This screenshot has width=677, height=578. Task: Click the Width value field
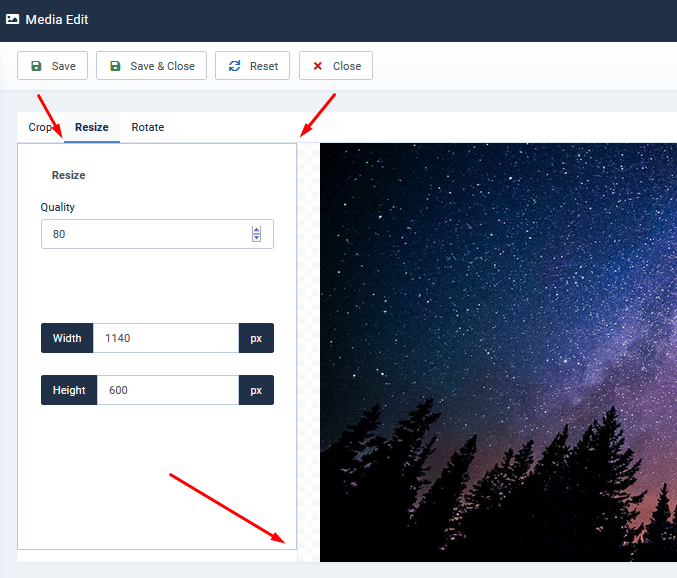coord(166,338)
